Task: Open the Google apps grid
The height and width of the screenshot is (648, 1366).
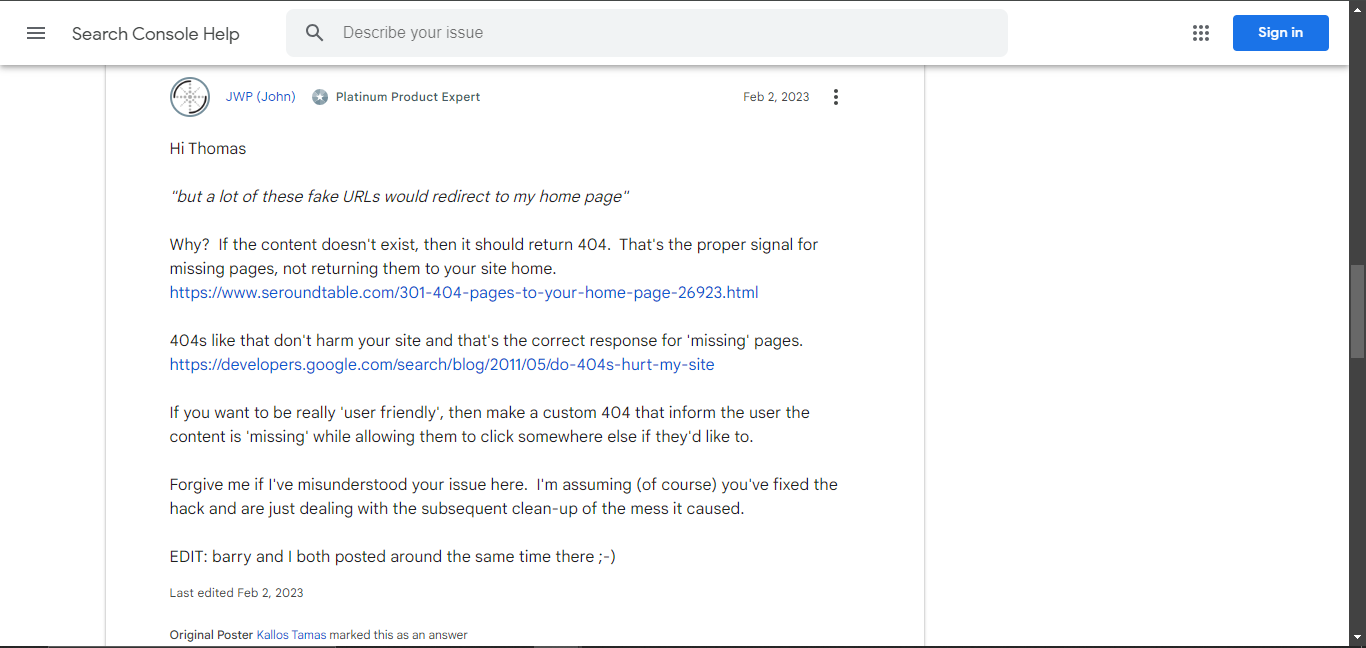Action: tap(1201, 33)
